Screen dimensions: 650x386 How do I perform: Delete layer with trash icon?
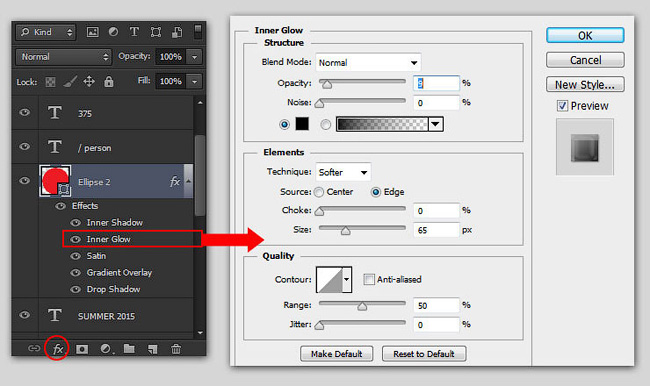(x=176, y=349)
